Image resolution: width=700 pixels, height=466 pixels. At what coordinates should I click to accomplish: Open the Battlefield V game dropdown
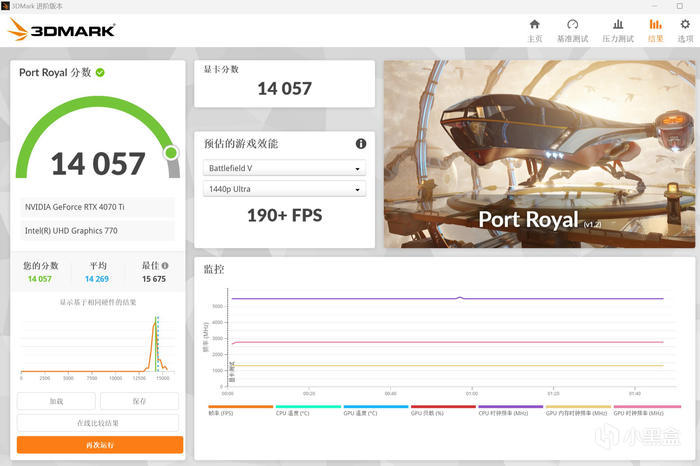pos(284,168)
